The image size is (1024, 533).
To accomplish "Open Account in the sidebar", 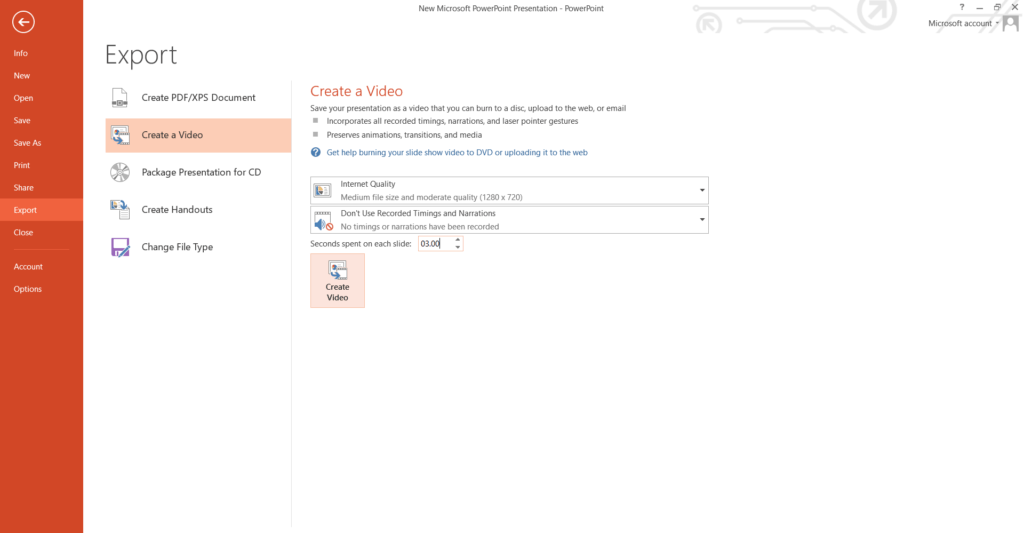I will coord(28,266).
